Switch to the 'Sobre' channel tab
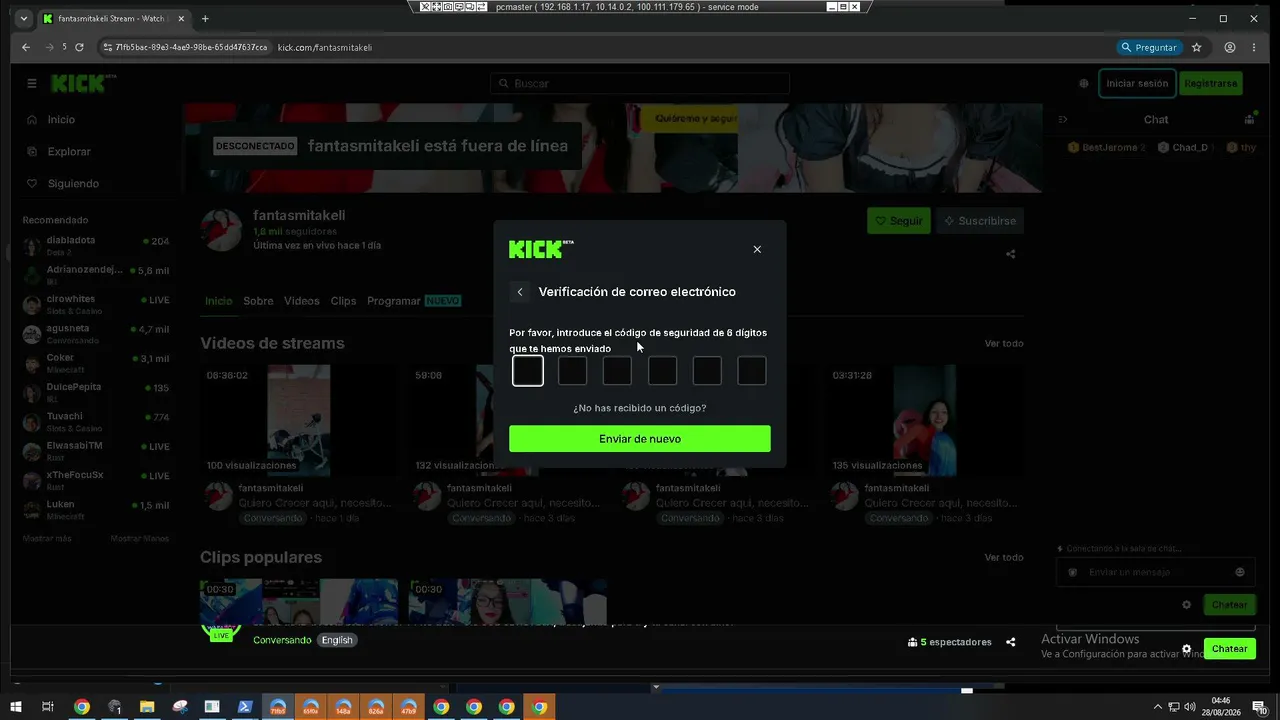 pos(258,301)
